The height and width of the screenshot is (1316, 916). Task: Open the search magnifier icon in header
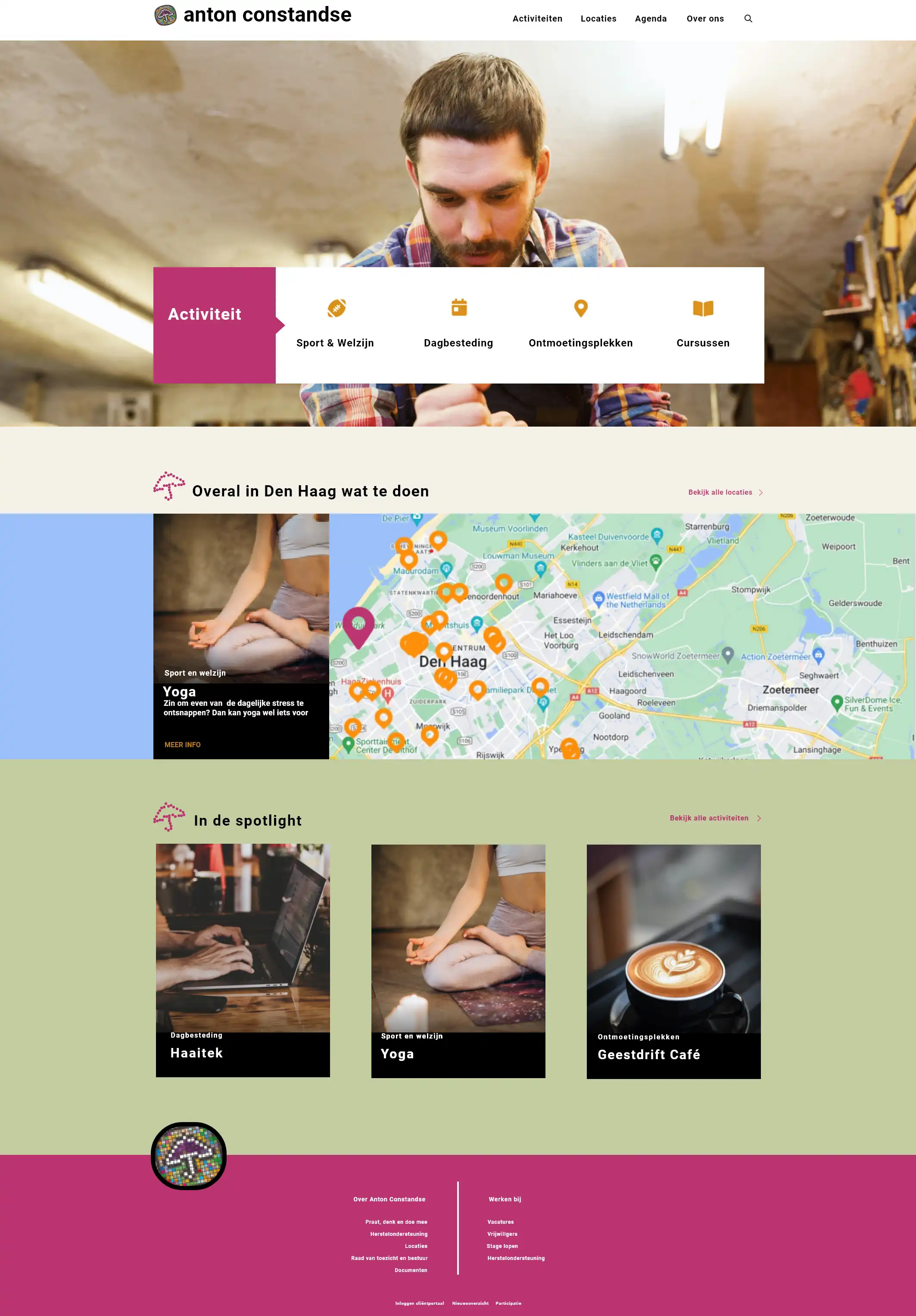(748, 19)
